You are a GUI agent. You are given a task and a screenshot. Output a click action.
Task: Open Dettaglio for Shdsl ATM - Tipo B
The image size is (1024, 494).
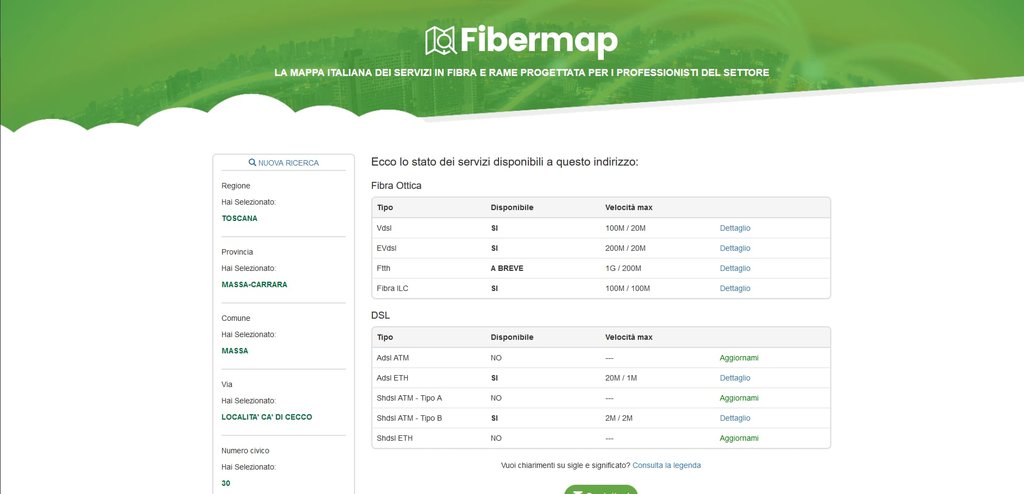735,418
